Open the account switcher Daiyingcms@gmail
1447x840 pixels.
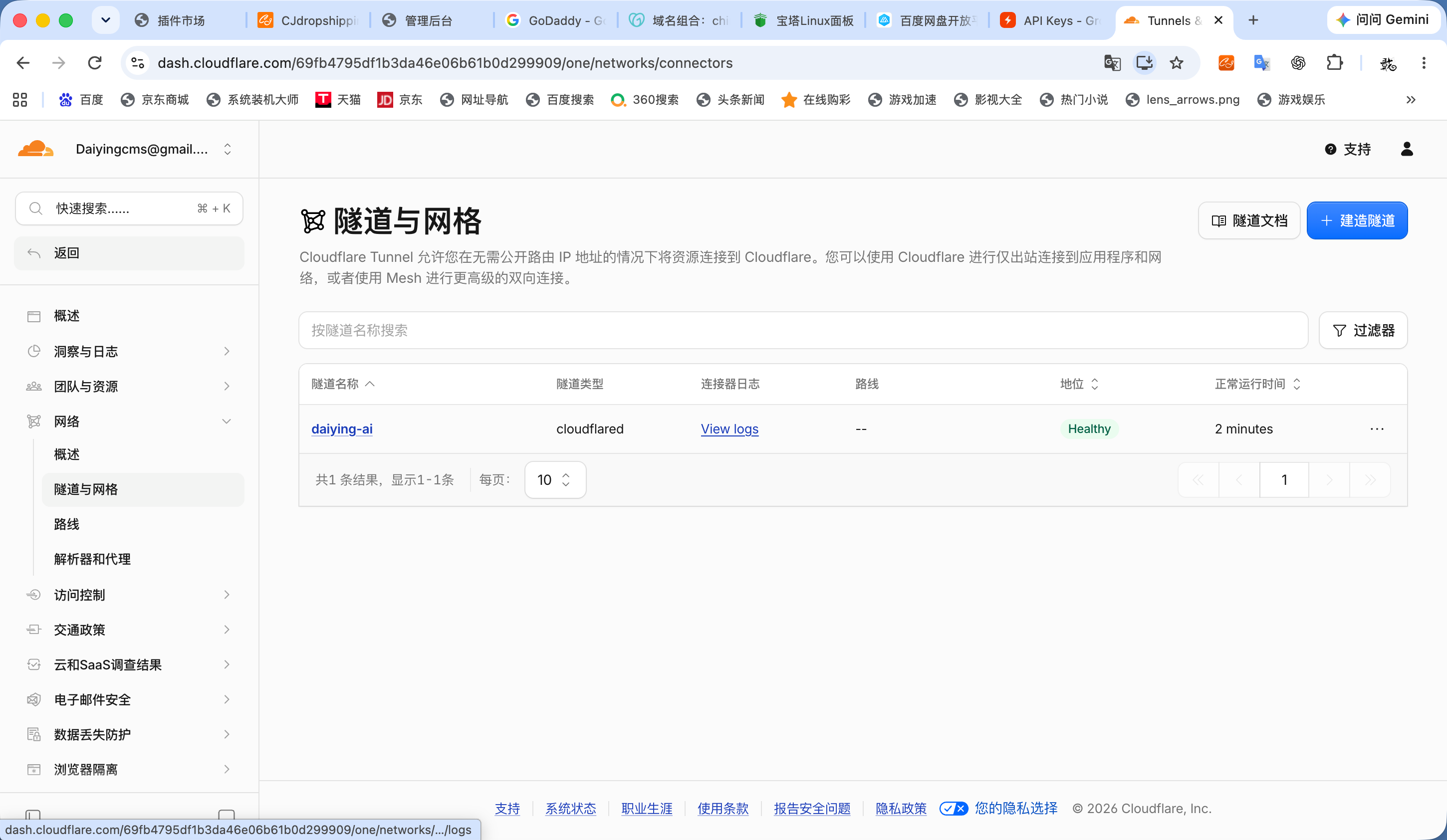153,149
